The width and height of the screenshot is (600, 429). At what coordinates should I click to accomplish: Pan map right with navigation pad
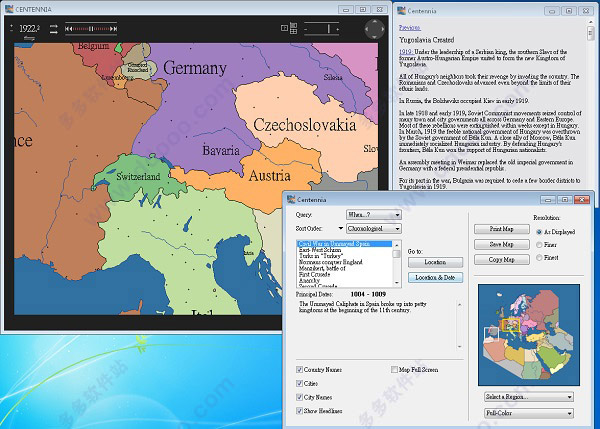[x=382, y=29]
